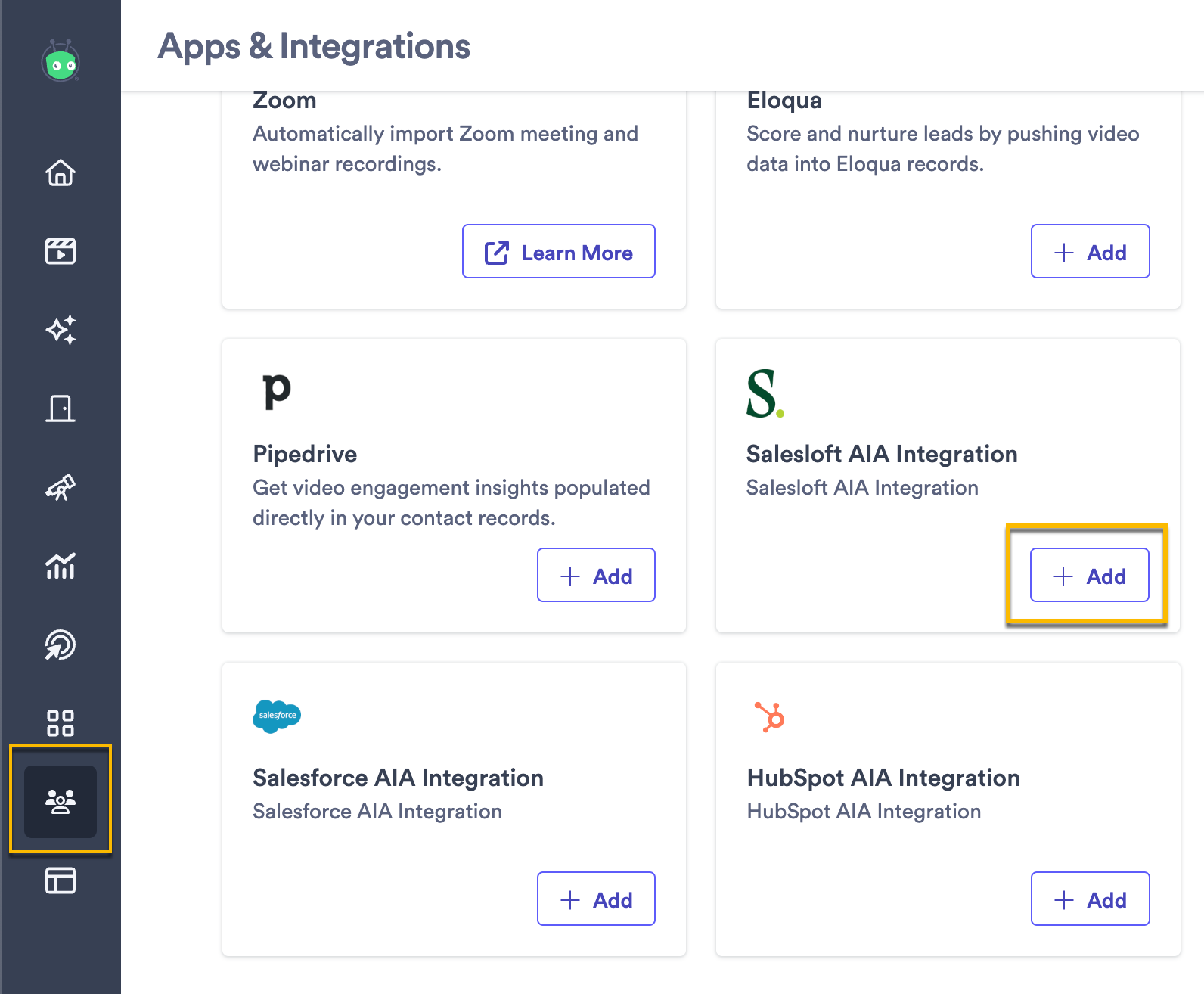Click Learn More on the Zoom card
Viewport: 1204px width, 994px height.
(559, 251)
